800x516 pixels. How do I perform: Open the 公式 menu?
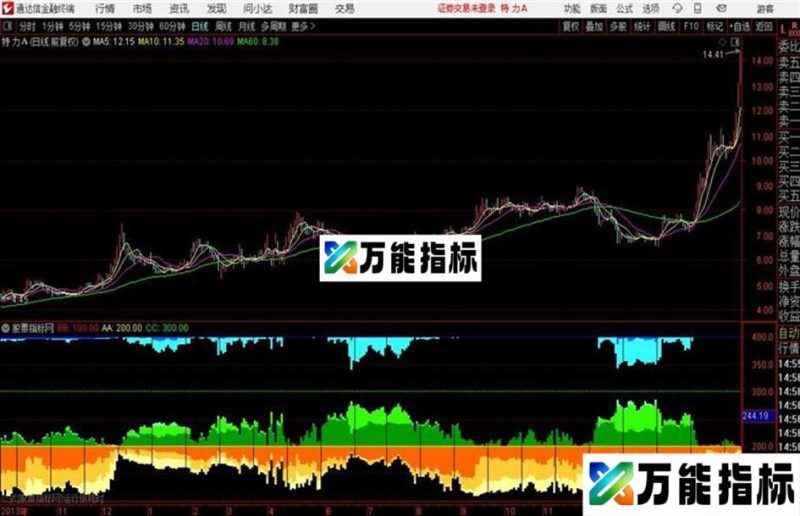[624, 9]
